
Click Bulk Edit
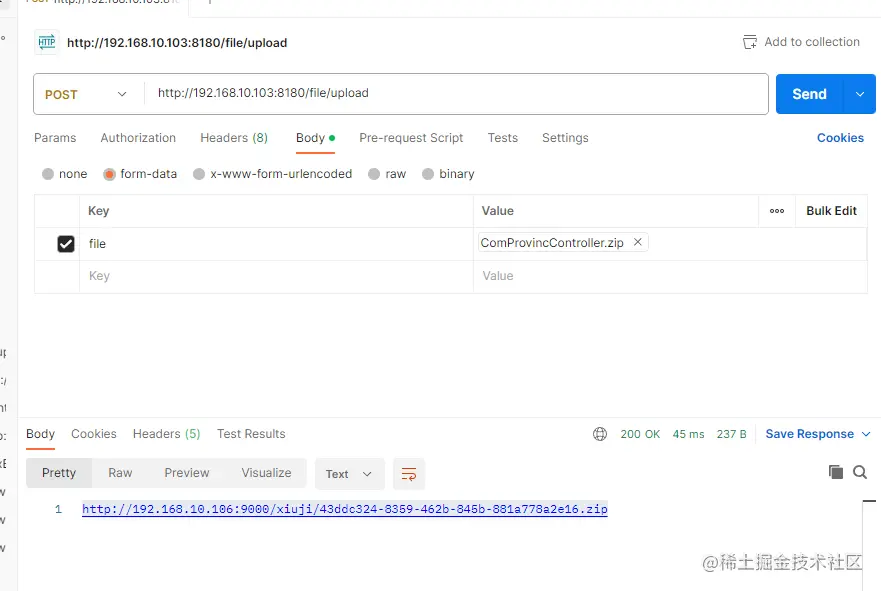pos(832,211)
